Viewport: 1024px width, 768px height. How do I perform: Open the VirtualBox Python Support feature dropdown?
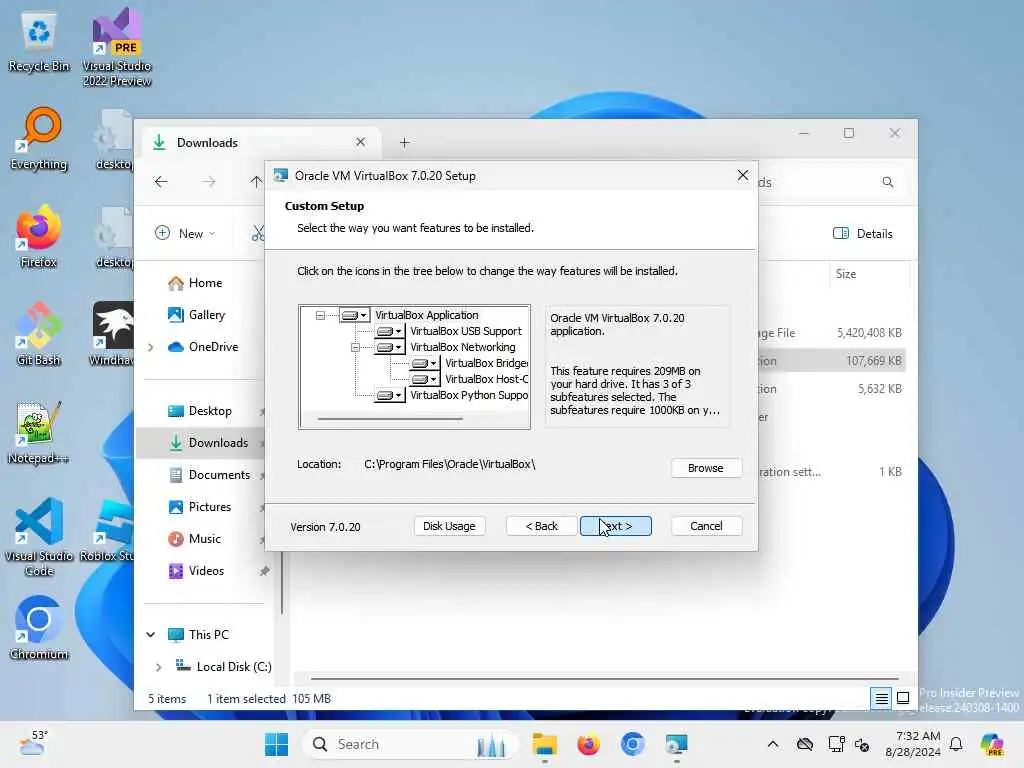coord(389,395)
